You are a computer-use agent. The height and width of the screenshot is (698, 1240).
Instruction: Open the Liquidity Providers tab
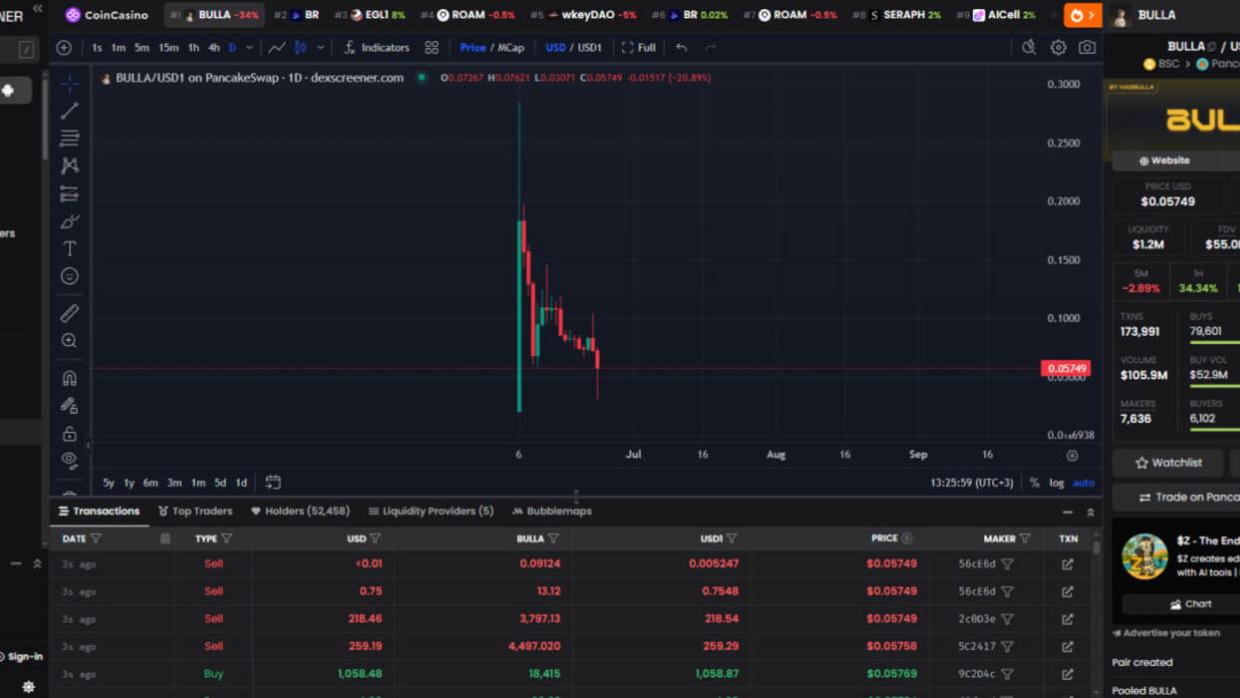pyautogui.click(x=431, y=511)
